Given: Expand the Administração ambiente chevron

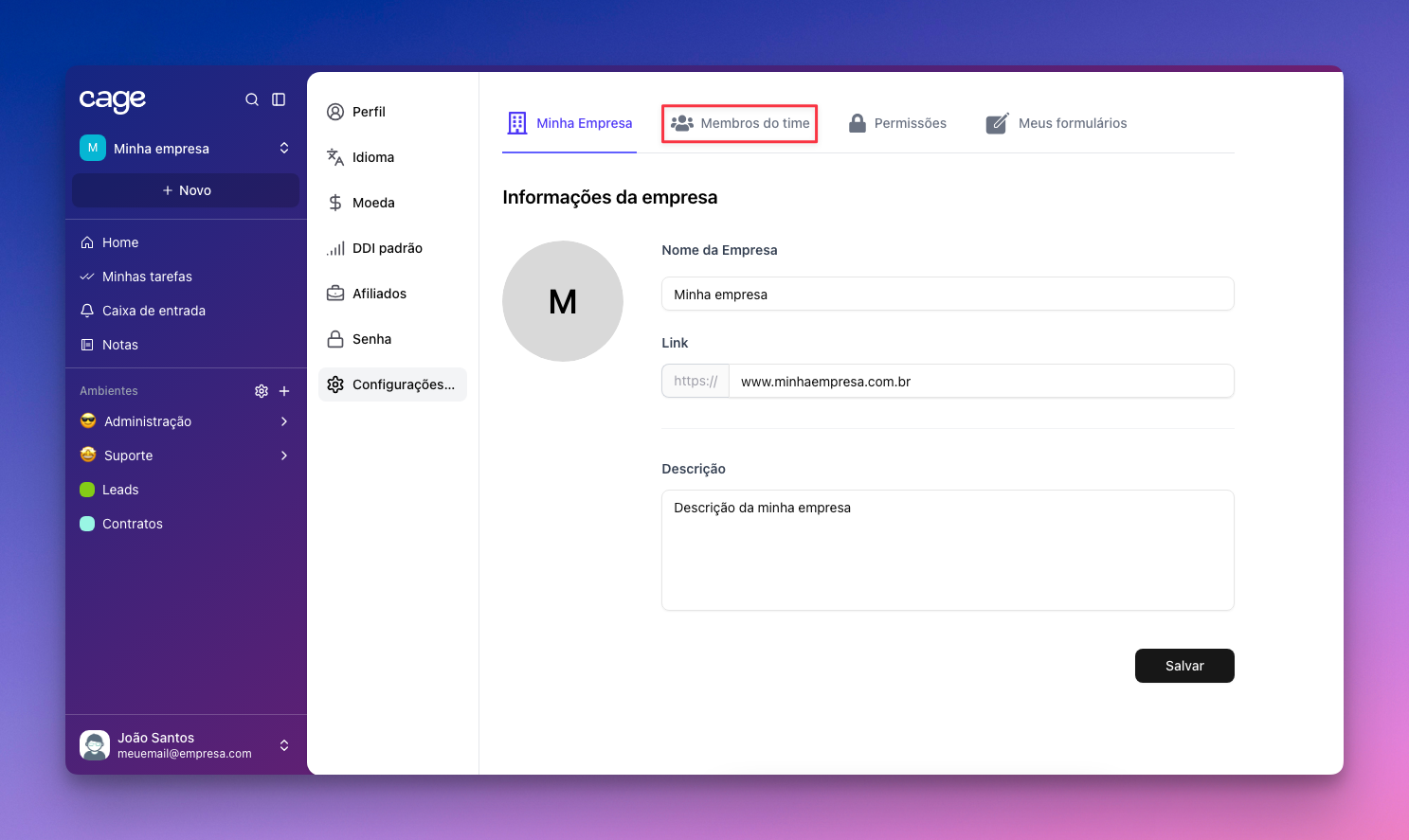Looking at the screenshot, I should pyautogui.click(x=284, y=421).
